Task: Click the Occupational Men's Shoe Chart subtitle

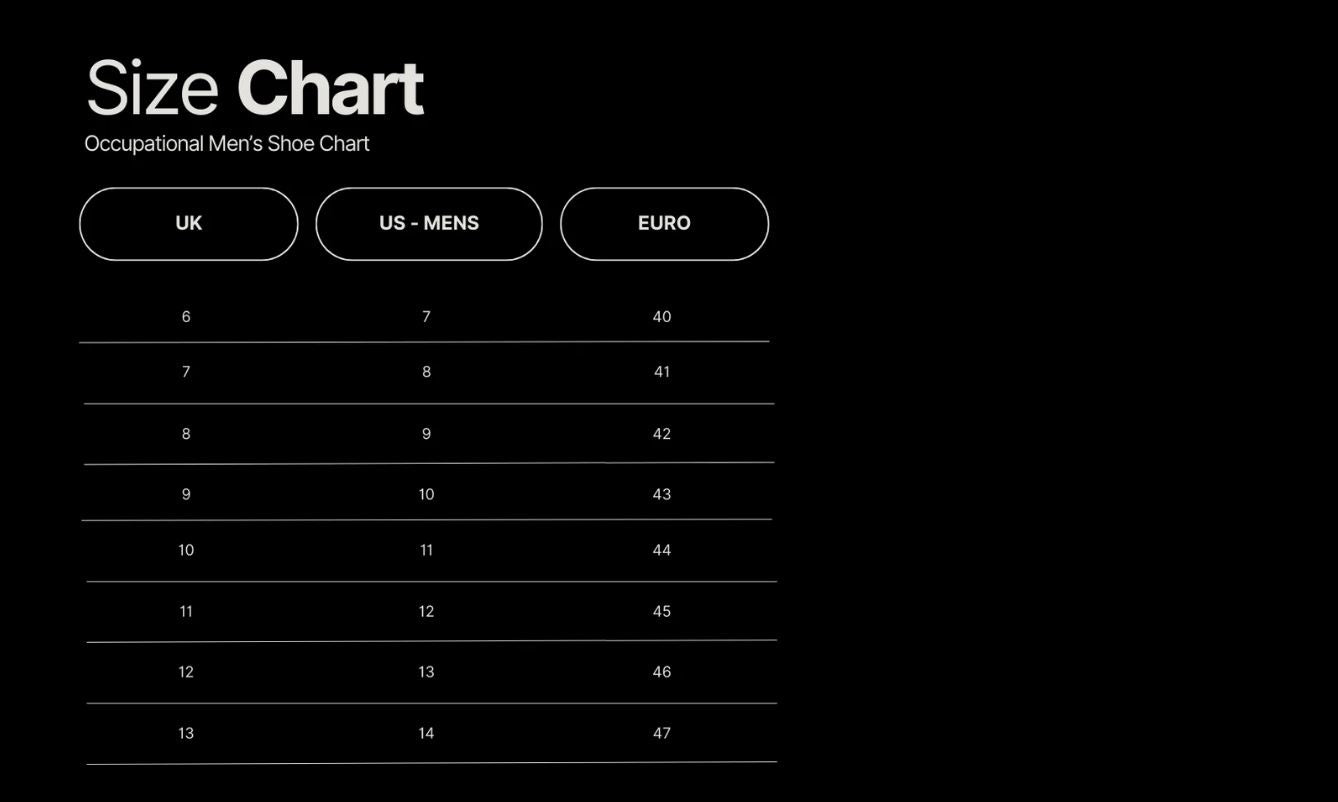Action: (227, 144)
